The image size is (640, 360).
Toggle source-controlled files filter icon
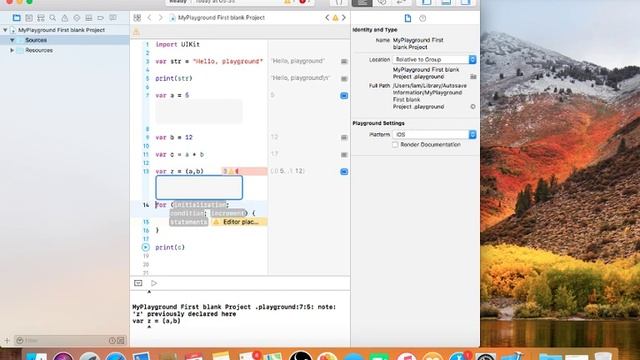pos(121,340)
